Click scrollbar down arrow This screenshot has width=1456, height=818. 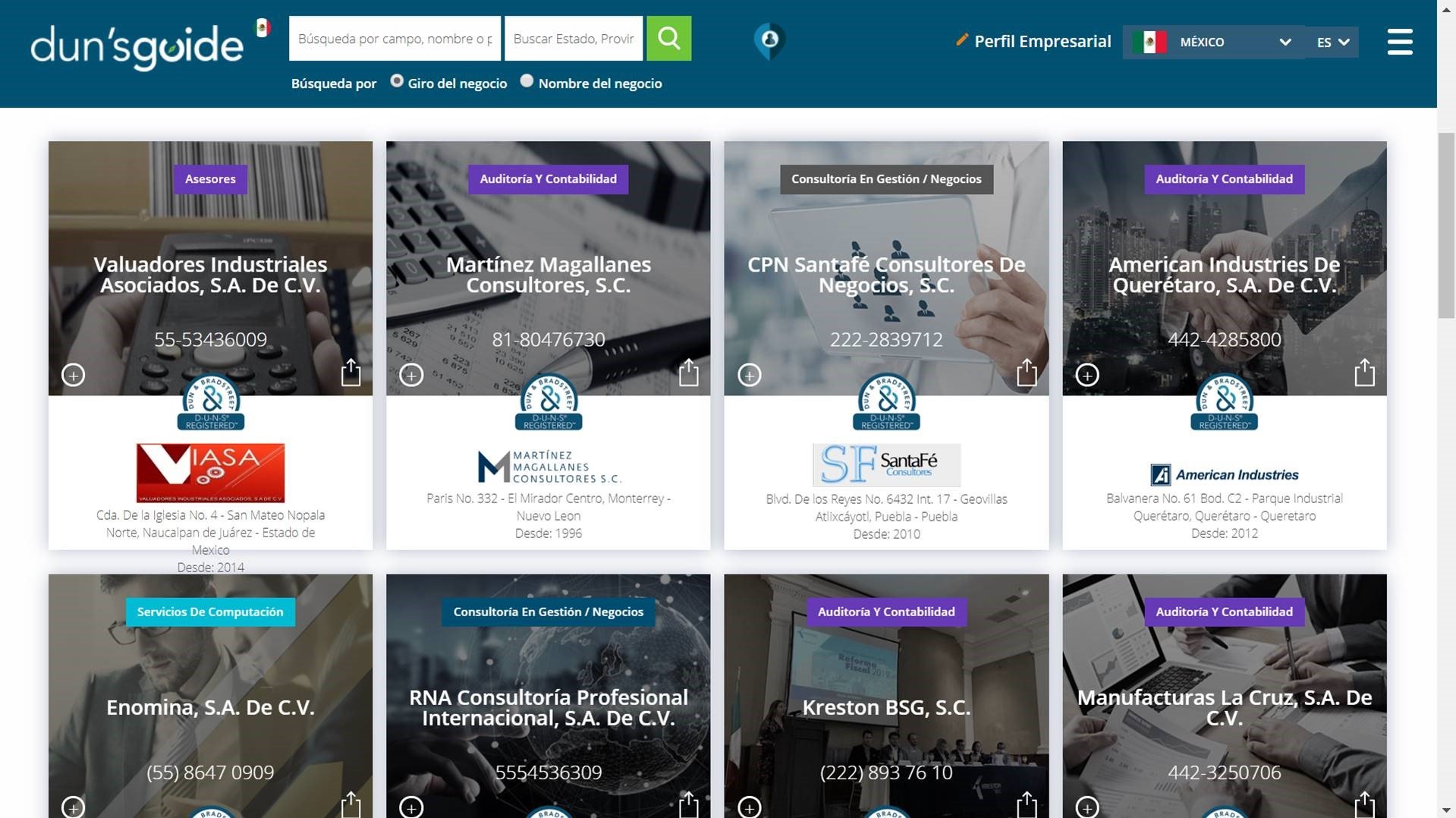[x=1447, y=810]
